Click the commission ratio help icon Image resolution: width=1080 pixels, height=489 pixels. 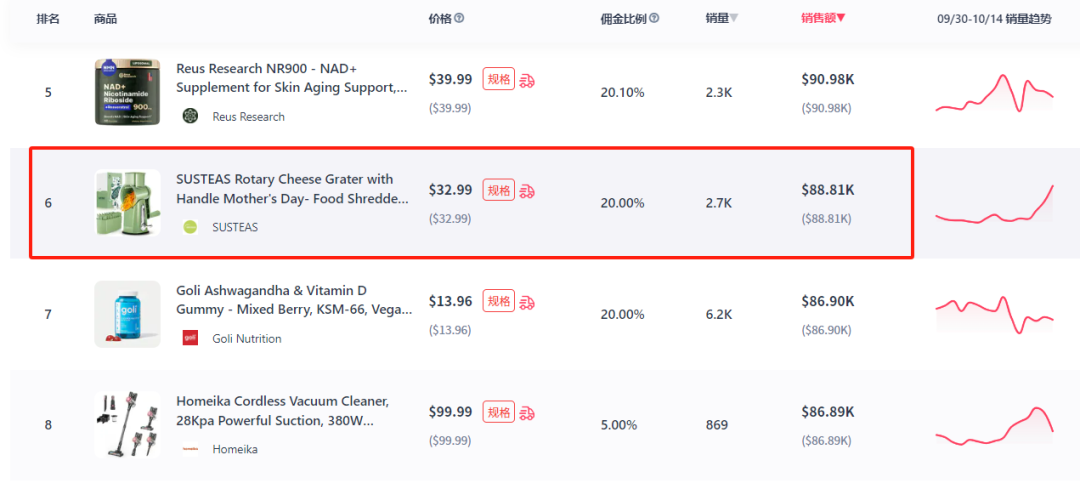654,19
